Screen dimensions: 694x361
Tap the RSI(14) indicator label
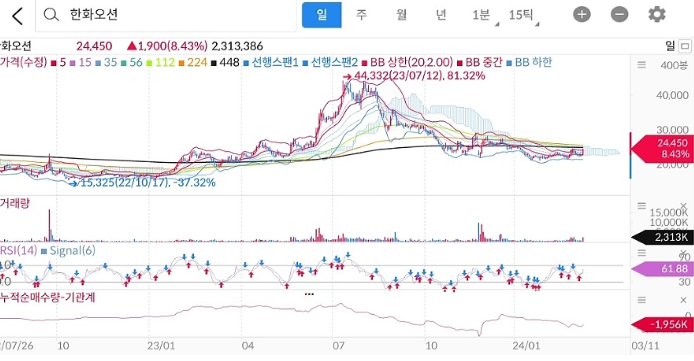point(19,251)
